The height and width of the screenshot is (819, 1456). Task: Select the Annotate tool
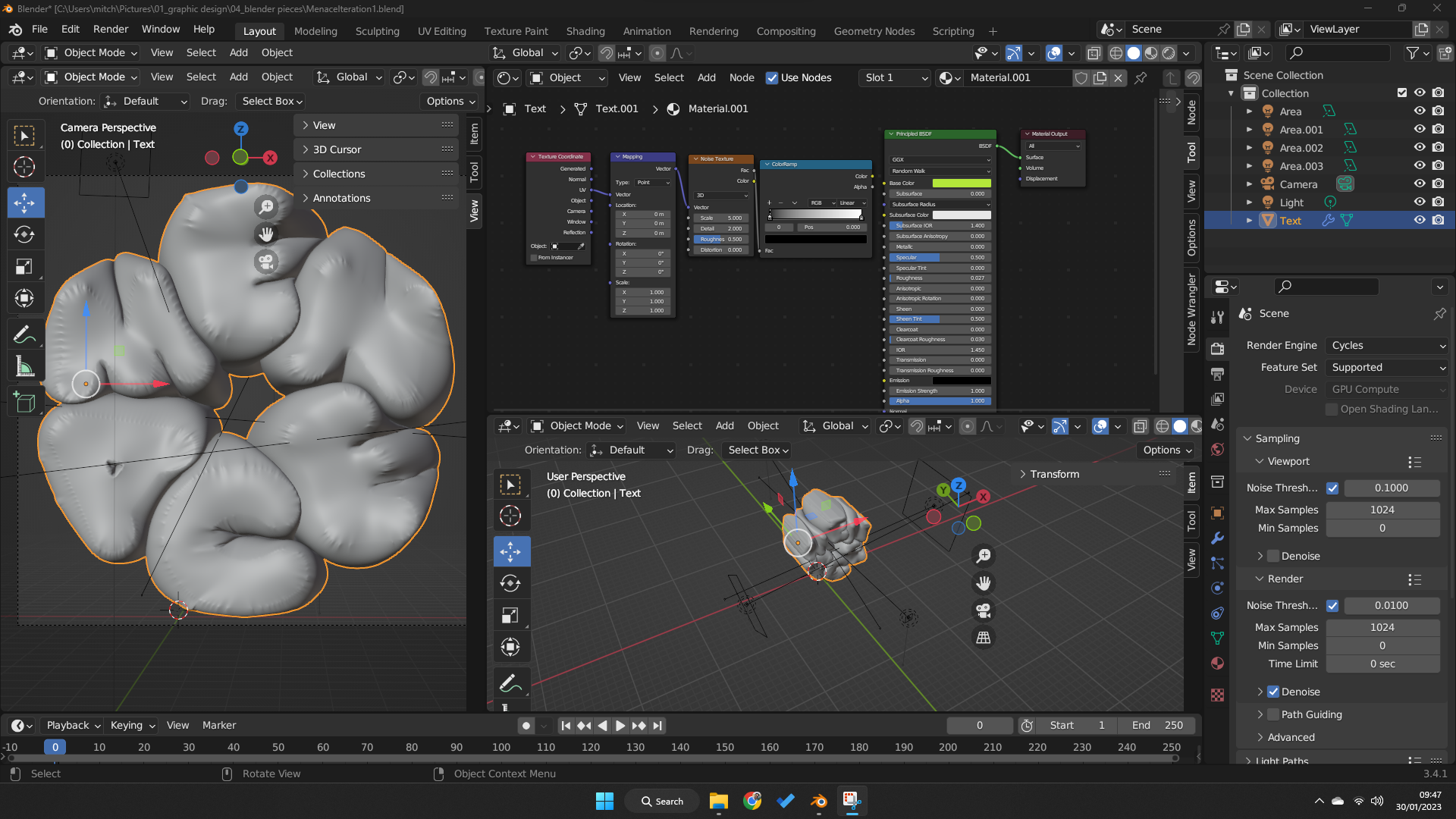tap(25, 334)
